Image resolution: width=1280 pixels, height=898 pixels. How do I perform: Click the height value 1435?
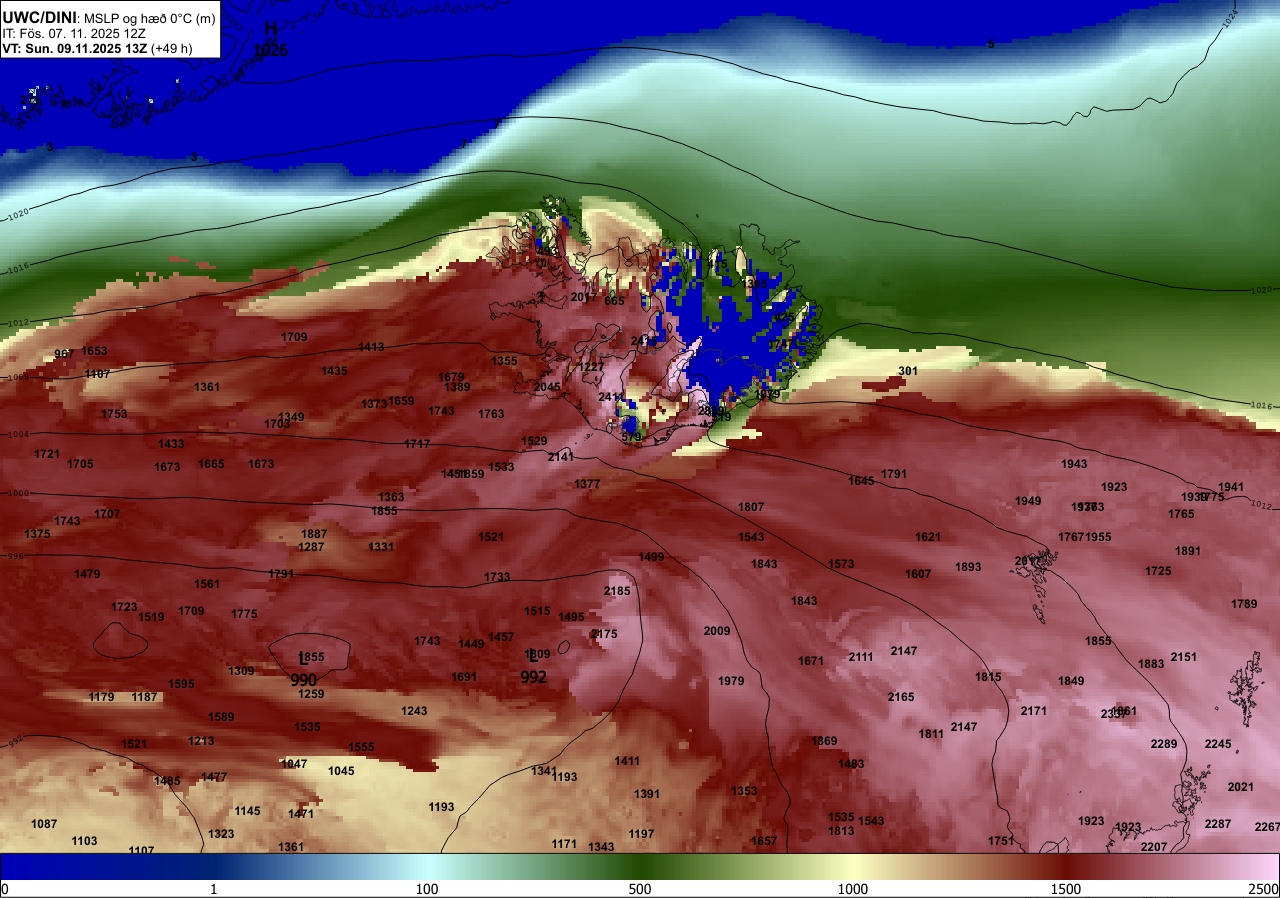(334, 371)
